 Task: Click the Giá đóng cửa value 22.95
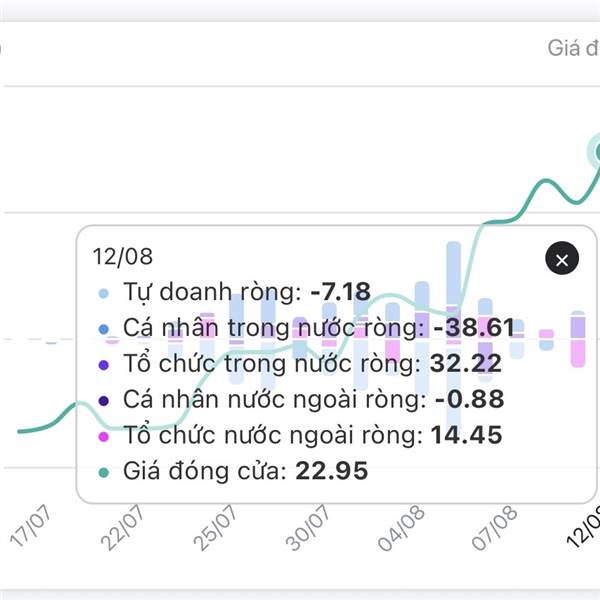(x=331, y=471)
